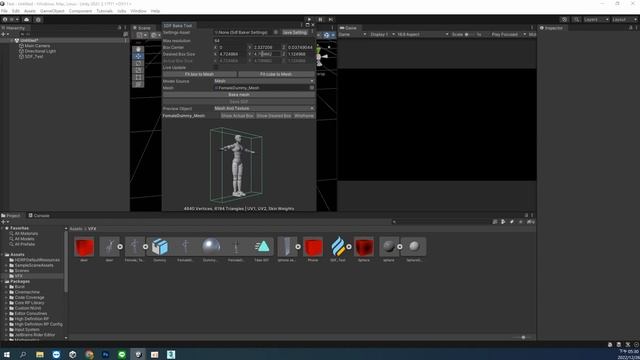
Task: Select SDF_Test object in Hierarchy
Action: 33,56
